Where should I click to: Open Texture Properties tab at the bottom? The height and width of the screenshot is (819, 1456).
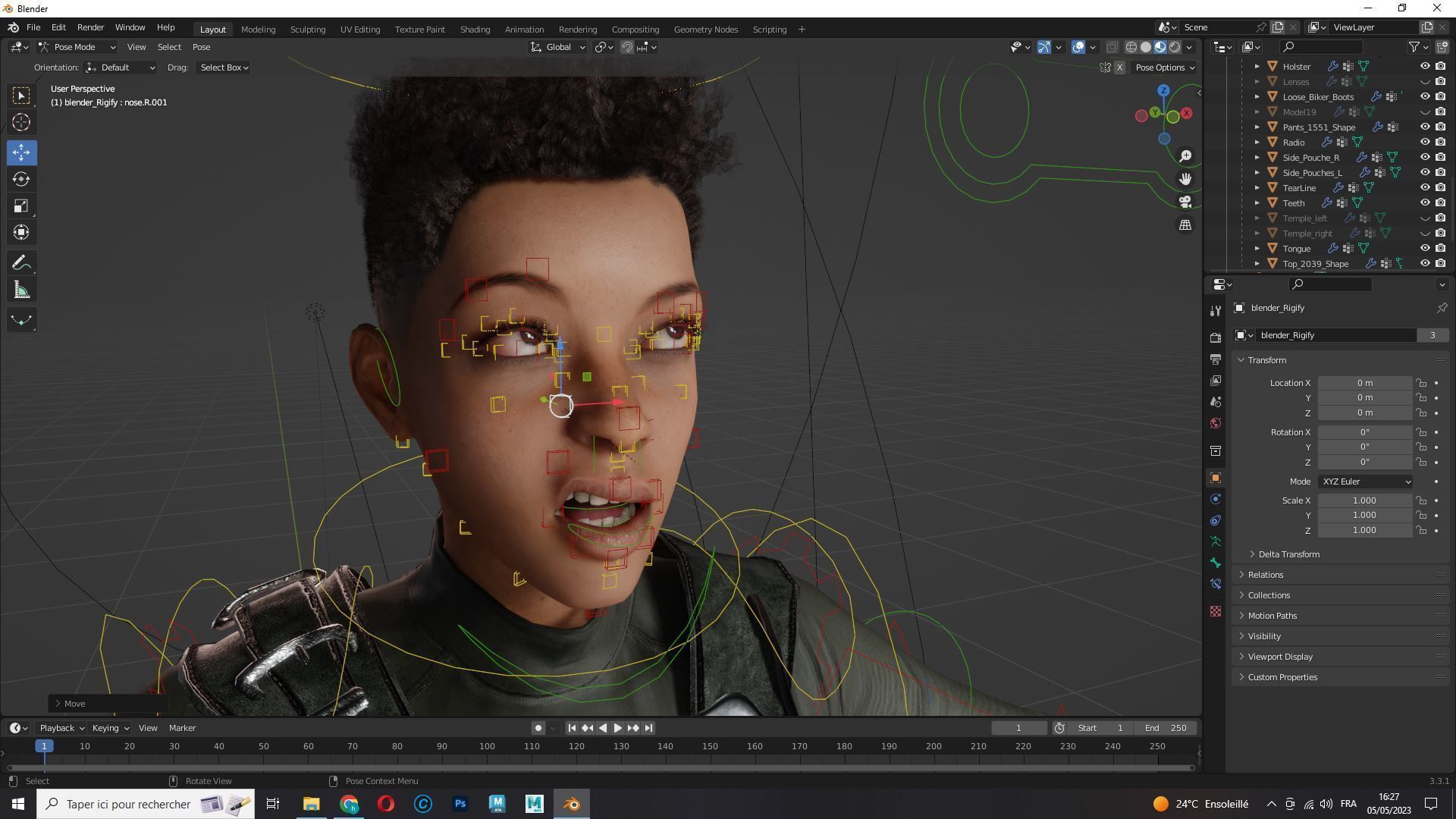pyautogui.click(x=1216, y=611)
